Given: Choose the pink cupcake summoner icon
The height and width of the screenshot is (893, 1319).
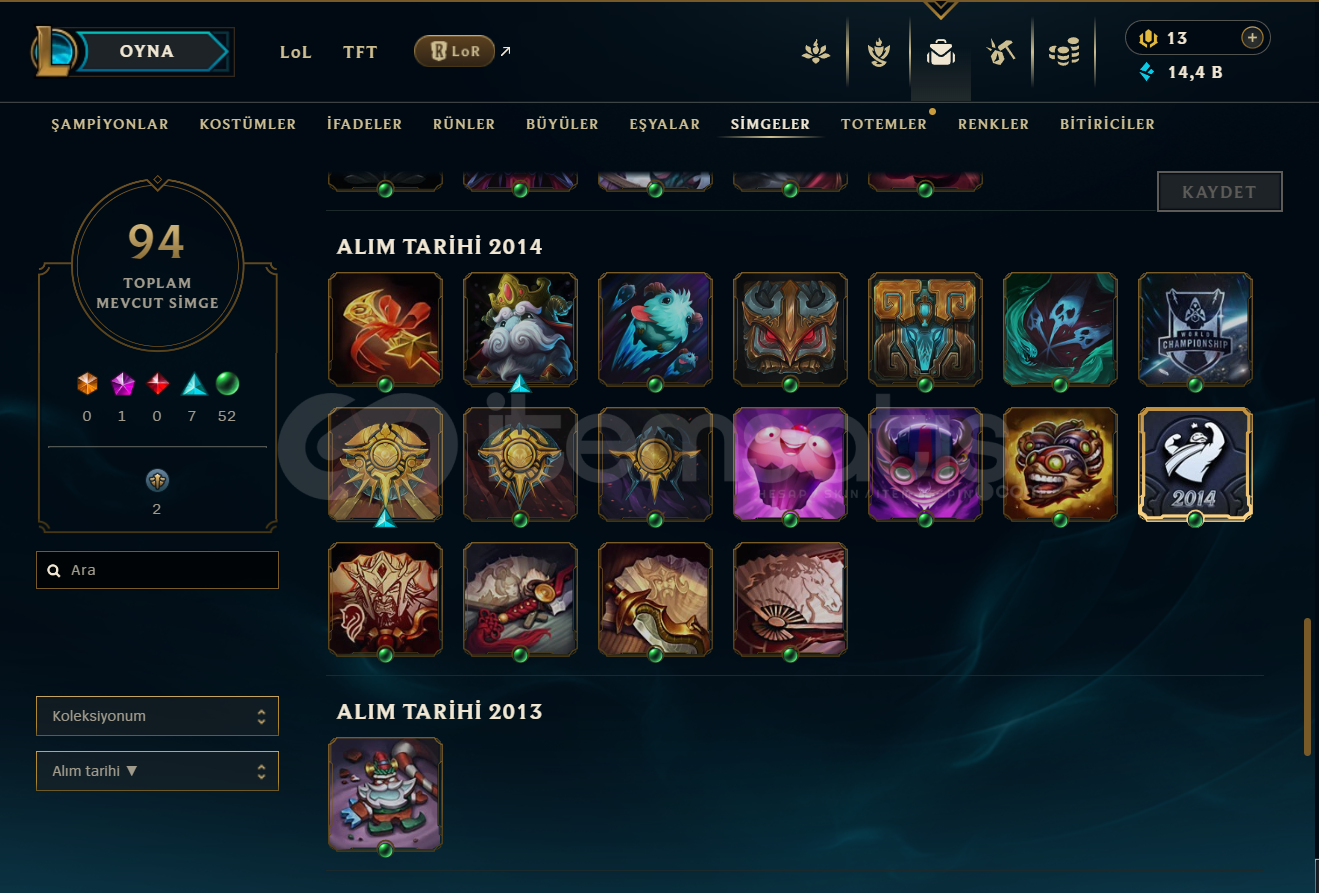Looking at the screenshot, I should tap(790, 464).
